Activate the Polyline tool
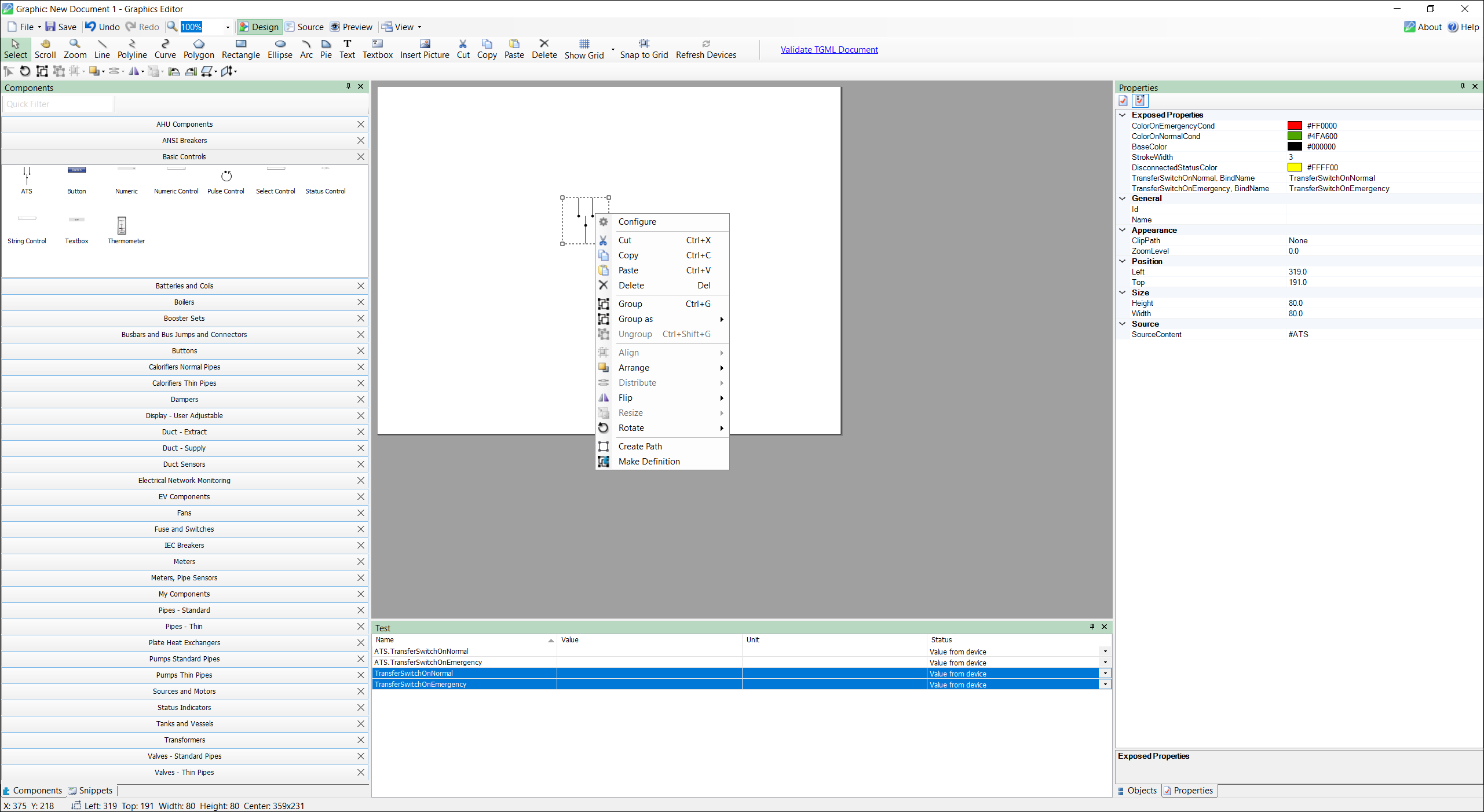The height and width of the screenshot is (812, 1484). [131, 49]
